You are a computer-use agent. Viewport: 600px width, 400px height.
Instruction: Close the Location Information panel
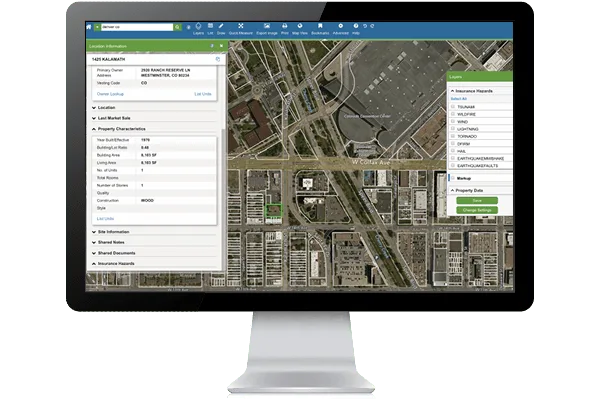[221, 46]
